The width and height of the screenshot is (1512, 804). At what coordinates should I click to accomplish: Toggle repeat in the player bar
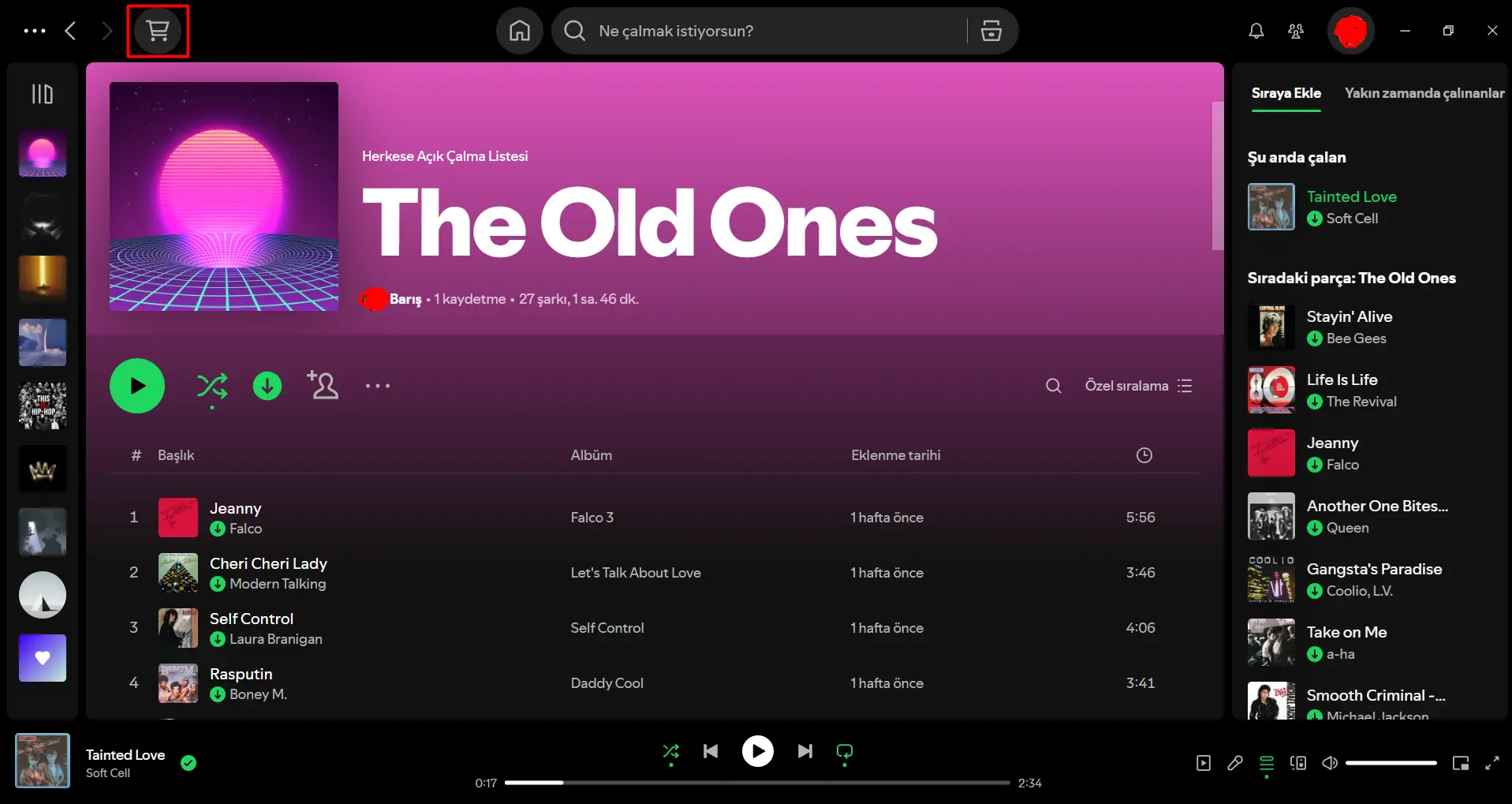pyautogui.click(x=845, y=751)
